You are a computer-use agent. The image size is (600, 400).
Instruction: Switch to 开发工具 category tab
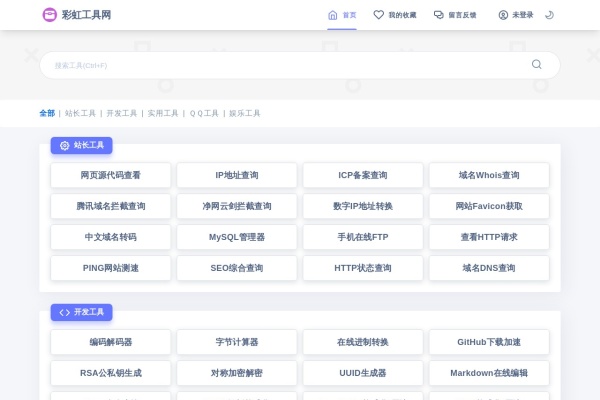pos(121,113)
